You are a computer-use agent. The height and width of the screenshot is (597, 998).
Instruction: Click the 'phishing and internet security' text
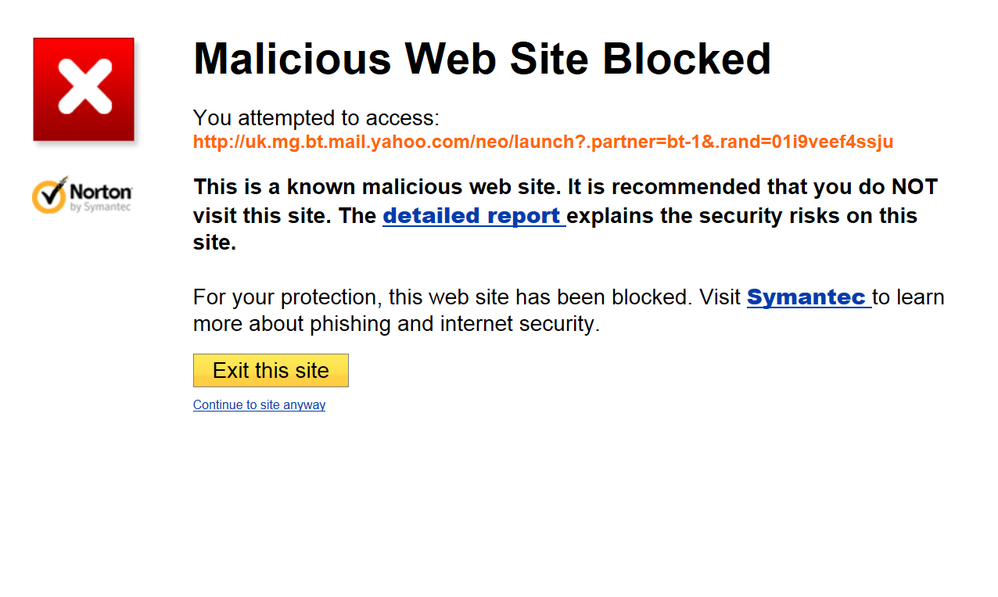pos(454,324)
